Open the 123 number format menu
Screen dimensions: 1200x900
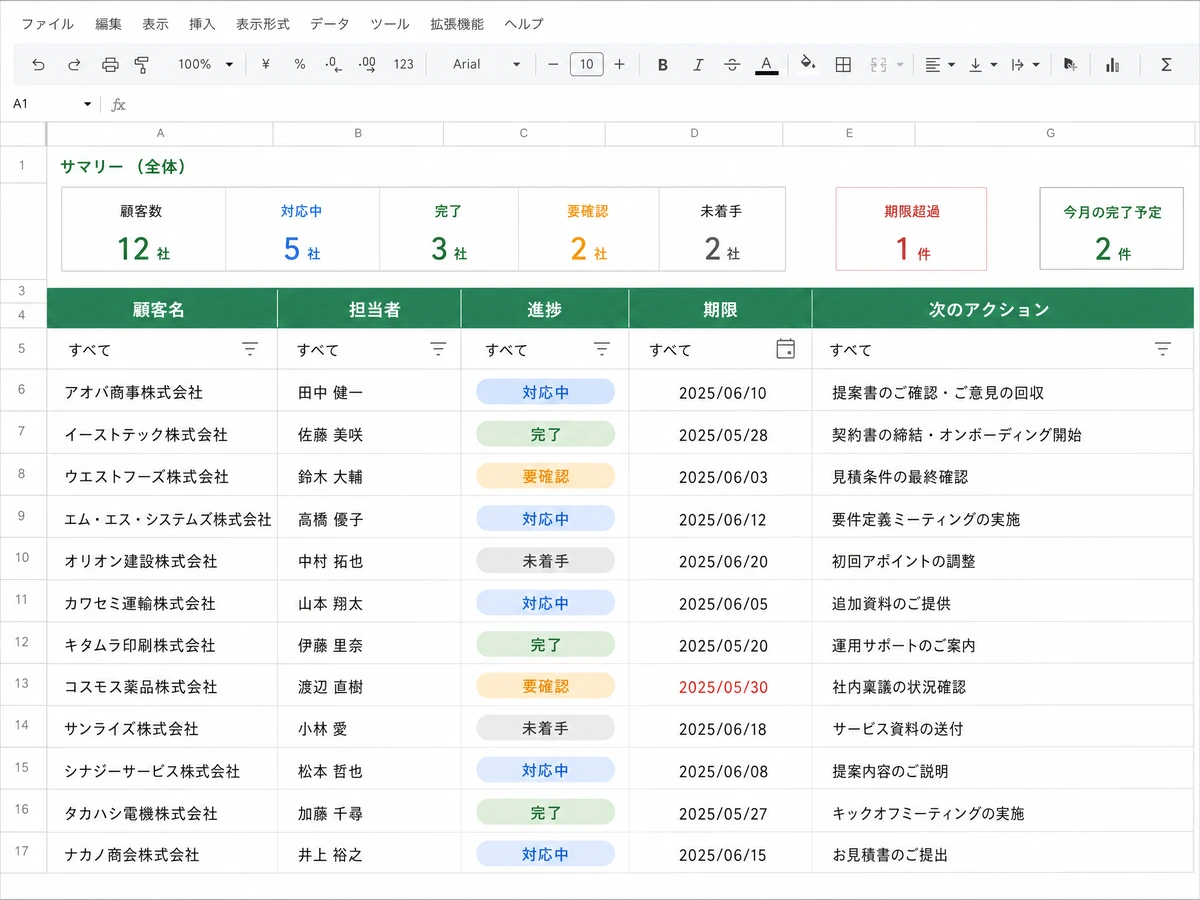[403, 64]
